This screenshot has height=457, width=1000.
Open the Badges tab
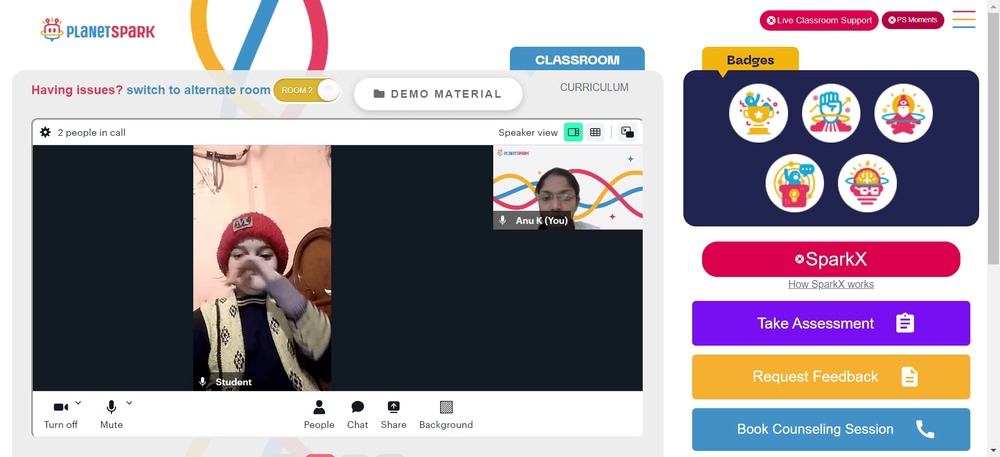tap(750, 60)
